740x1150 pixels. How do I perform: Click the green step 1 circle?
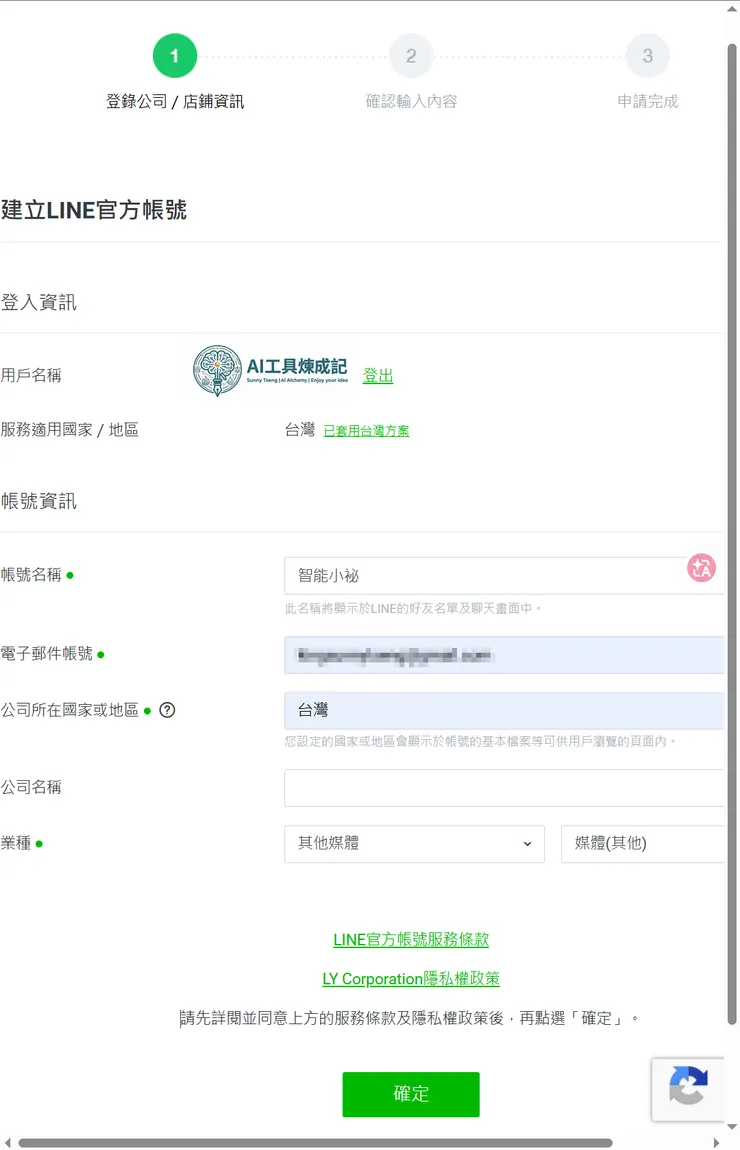coord(175,56)
